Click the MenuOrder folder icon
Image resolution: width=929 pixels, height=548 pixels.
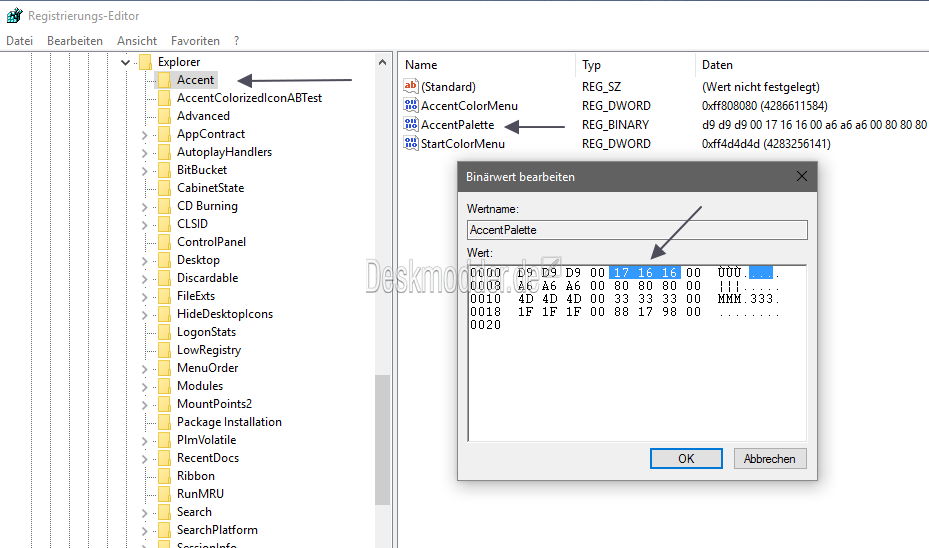[165, 368]
